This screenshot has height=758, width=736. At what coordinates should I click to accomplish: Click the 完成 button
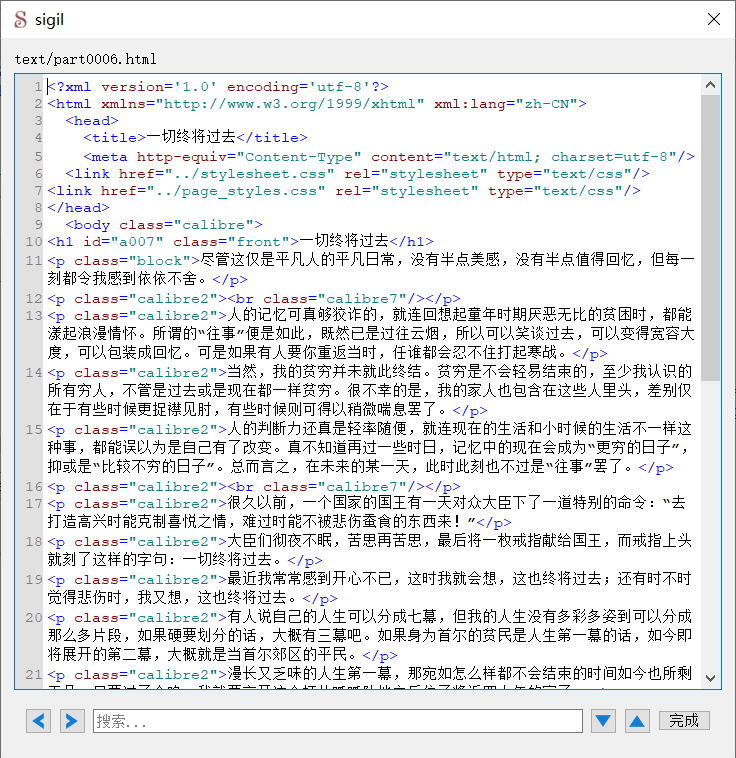[x=684, y=721]
